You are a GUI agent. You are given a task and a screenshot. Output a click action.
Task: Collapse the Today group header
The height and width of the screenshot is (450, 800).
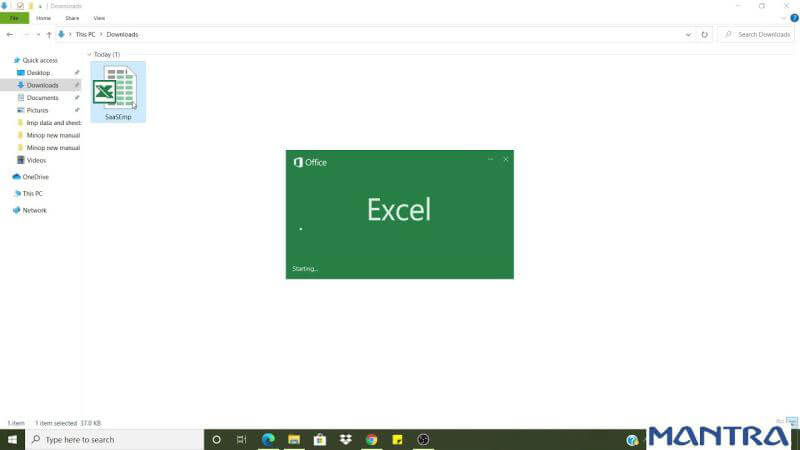(x=89, y=54)
